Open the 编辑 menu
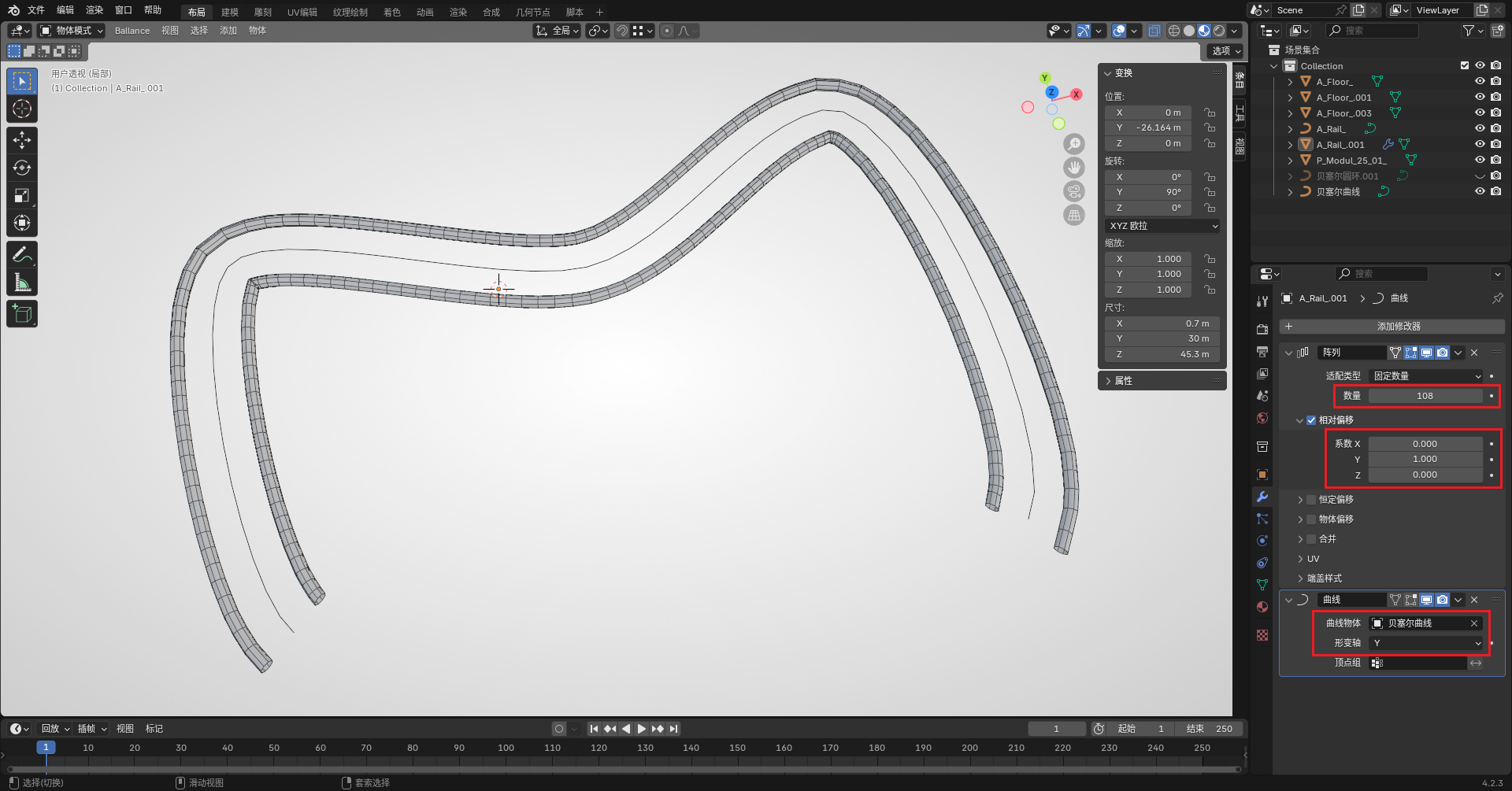The height and width of the screenshot is (791, 1512). pos(65,10)
